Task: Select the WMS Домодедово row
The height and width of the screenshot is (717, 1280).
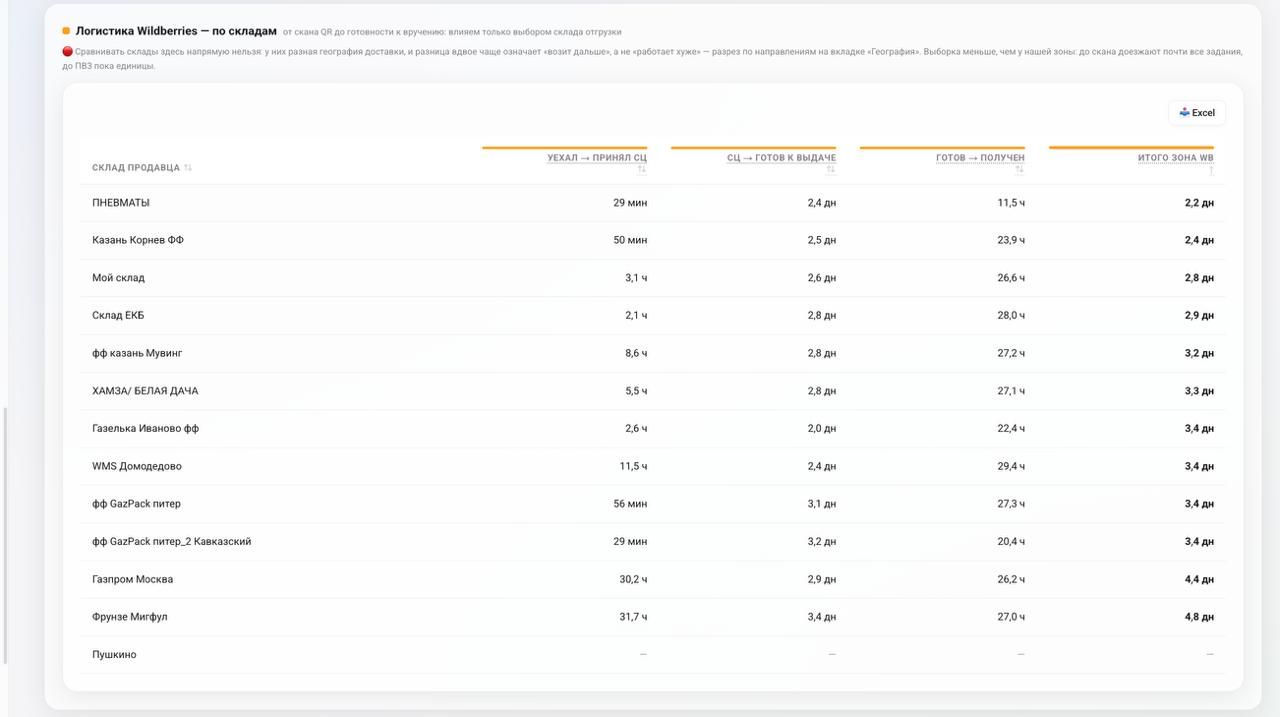Action: click(653, 467)
